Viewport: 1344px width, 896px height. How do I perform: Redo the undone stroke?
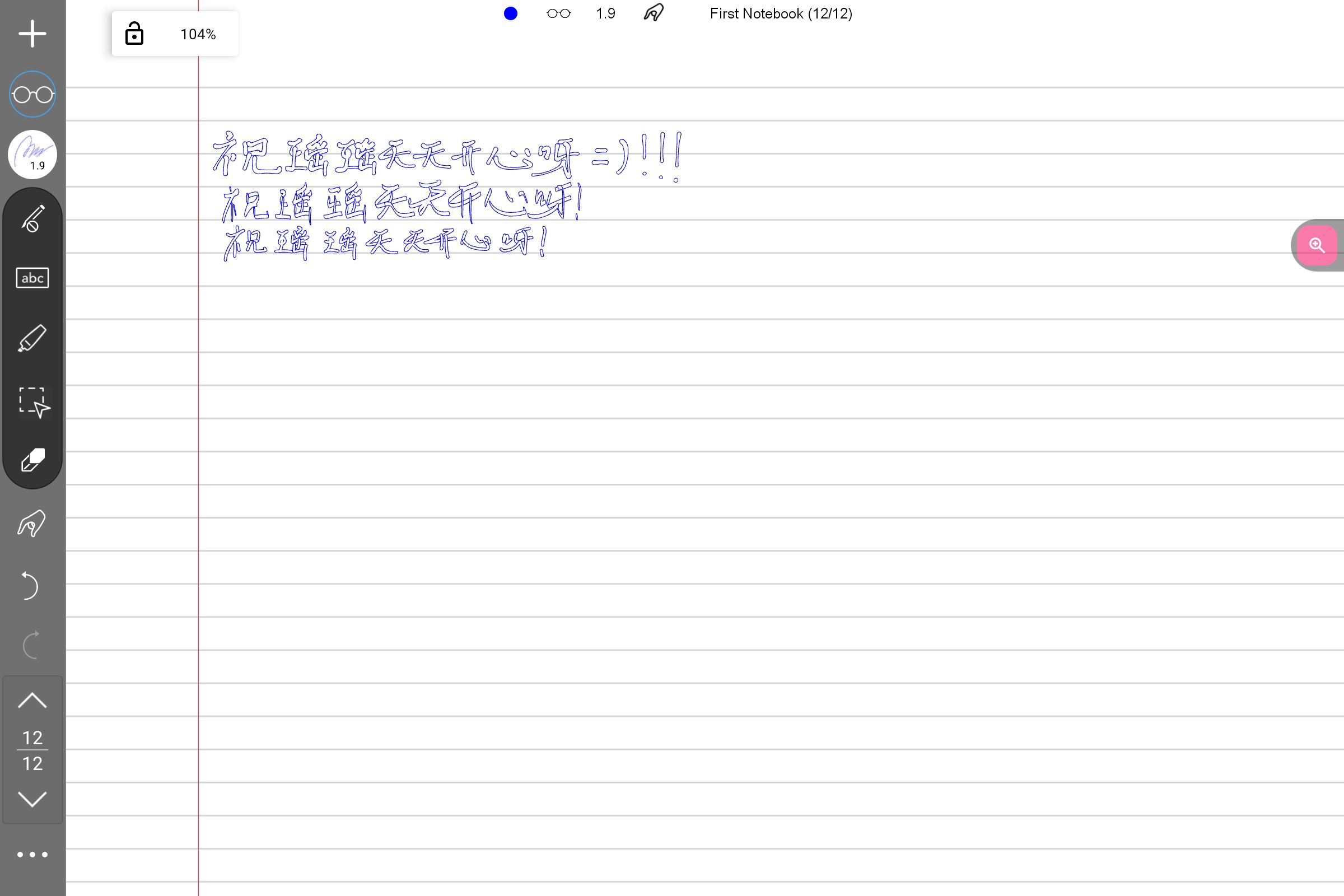(x=31, y=646)
